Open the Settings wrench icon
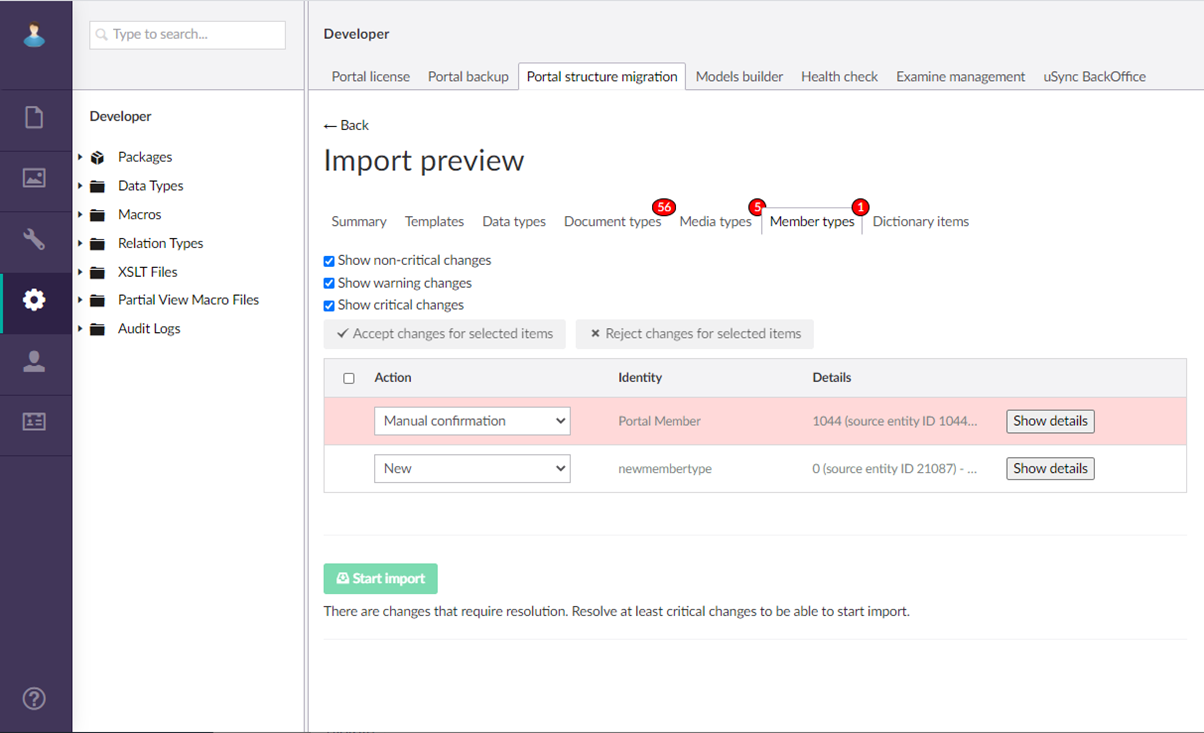This screenshot has height=733, width=1204. [35, 239]
